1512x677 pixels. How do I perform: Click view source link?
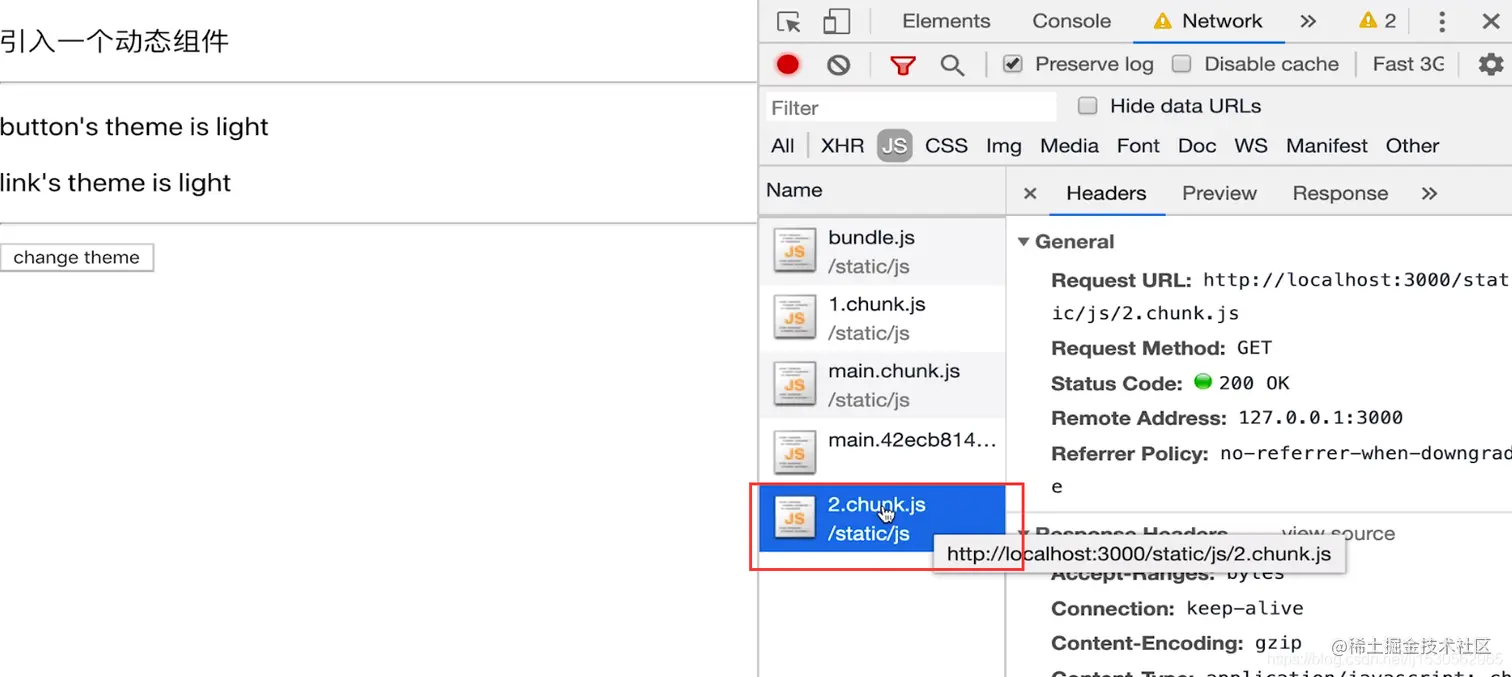click(1338, 533)
